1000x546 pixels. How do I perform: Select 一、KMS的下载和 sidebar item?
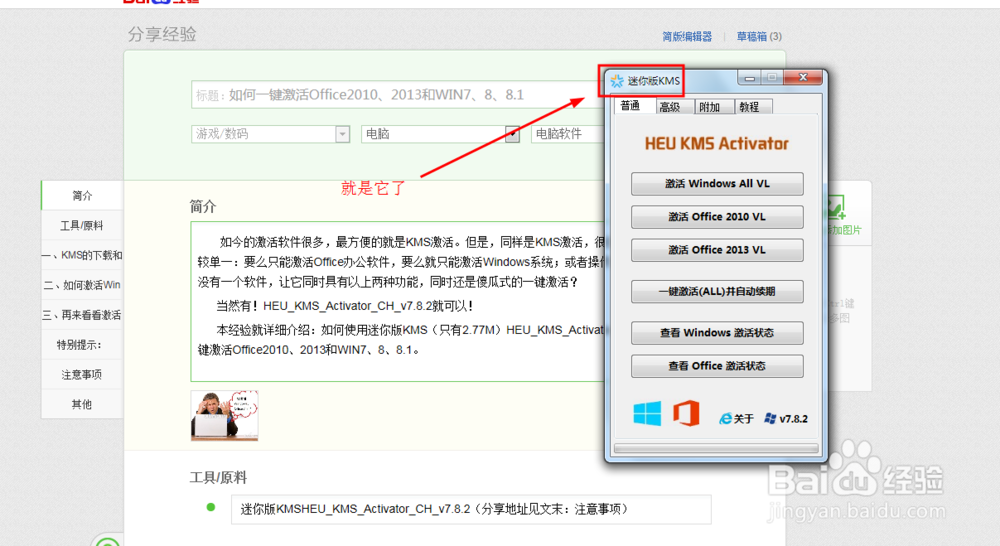[82, 255]
